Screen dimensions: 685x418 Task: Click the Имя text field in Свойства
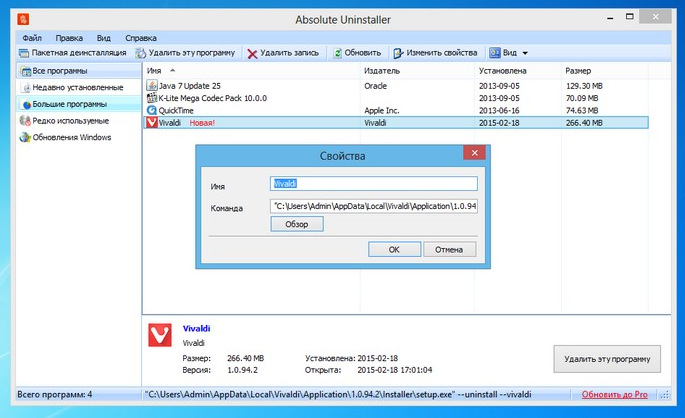point(374,183)
